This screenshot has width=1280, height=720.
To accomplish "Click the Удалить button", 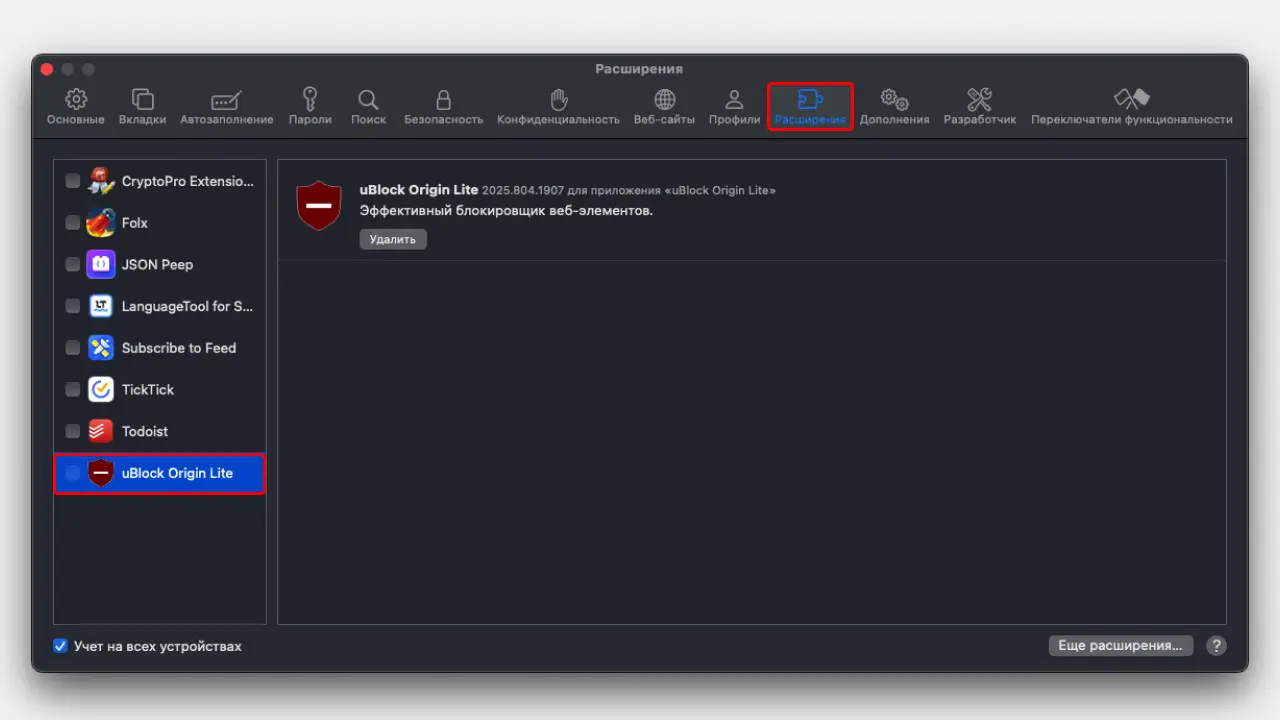I will point(393,239).
